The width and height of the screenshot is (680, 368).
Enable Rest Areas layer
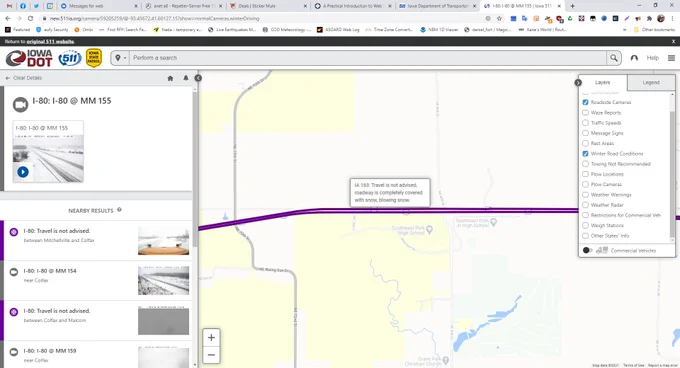585,143
